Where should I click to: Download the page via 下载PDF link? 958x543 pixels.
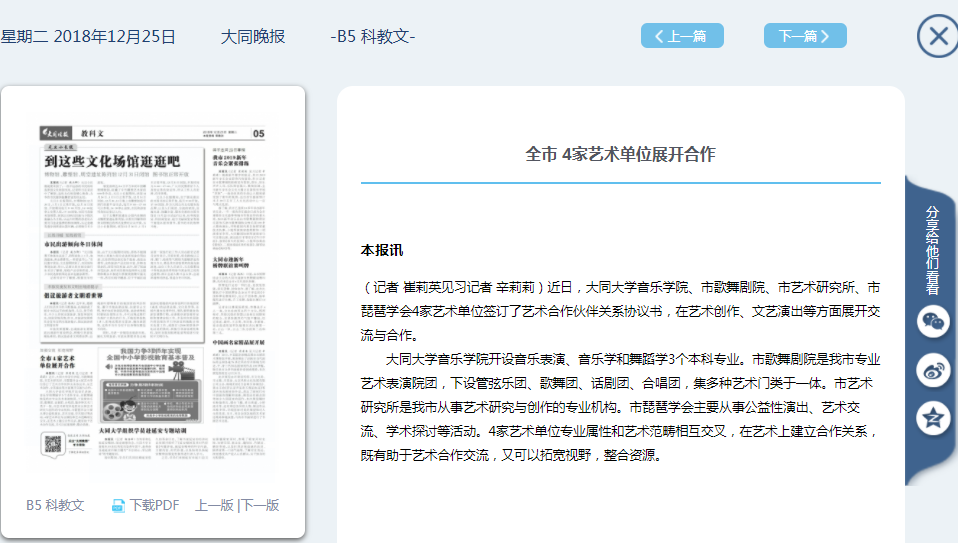(x=155, y=505)
